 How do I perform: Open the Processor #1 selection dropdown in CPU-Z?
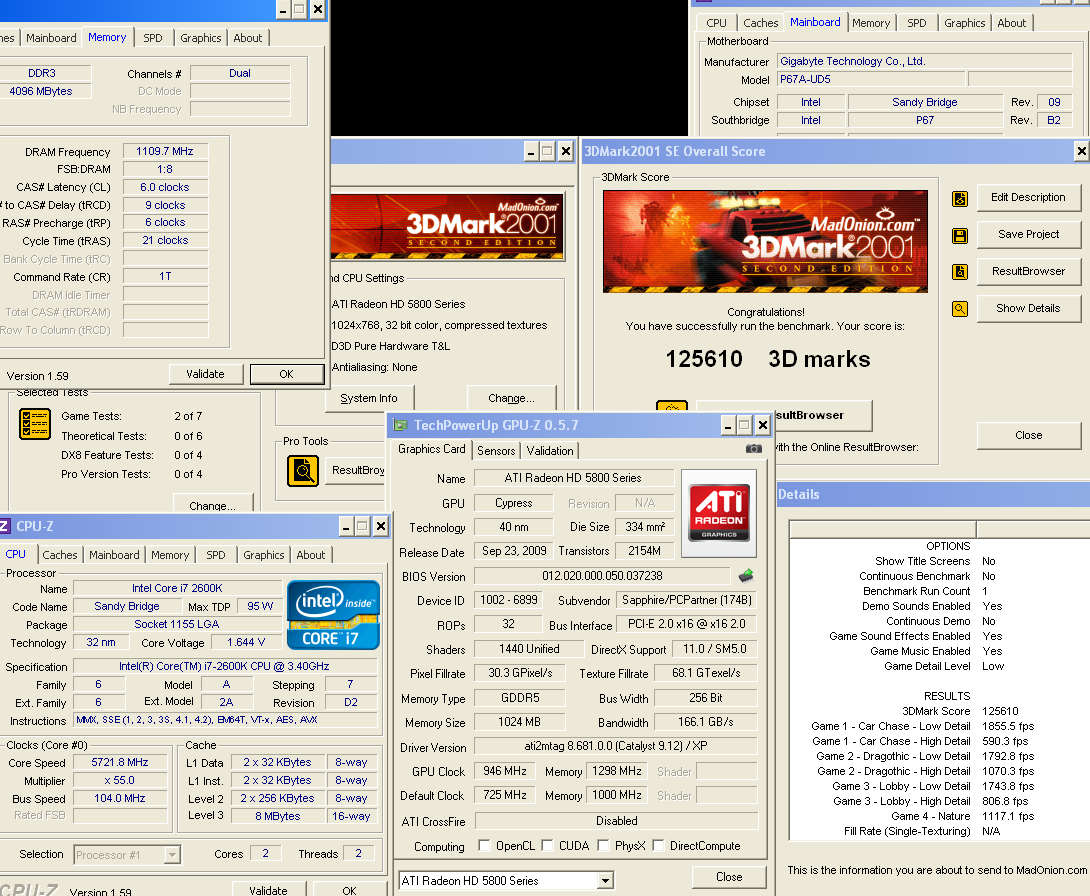(x=172, y=854)
